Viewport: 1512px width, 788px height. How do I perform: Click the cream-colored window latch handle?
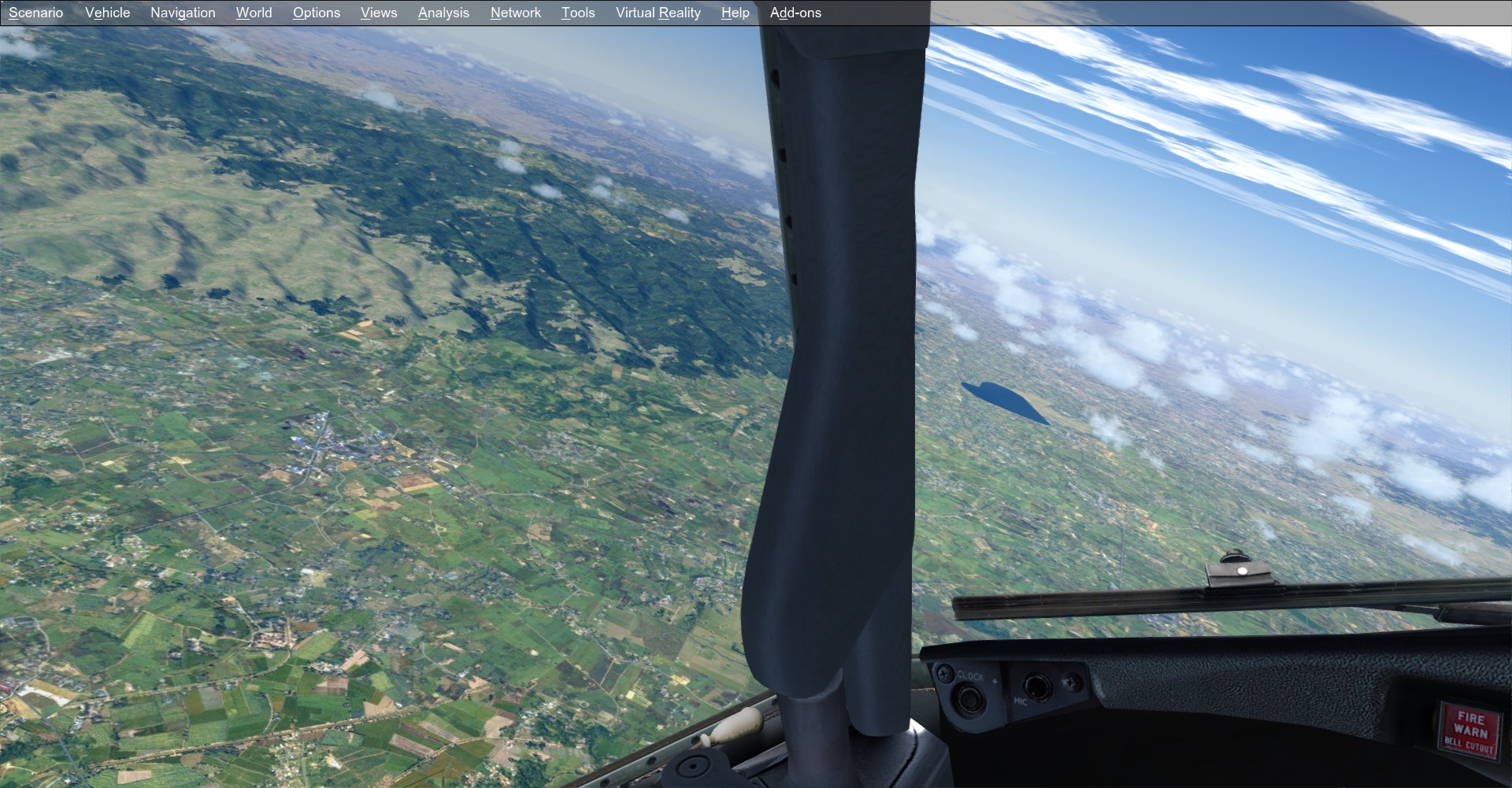click(731, 724)
